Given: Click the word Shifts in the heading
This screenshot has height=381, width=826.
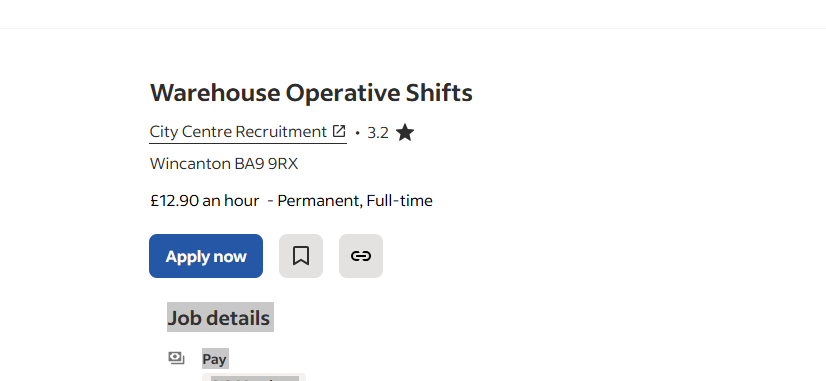Looking at the screenshot, I should 439,93.
